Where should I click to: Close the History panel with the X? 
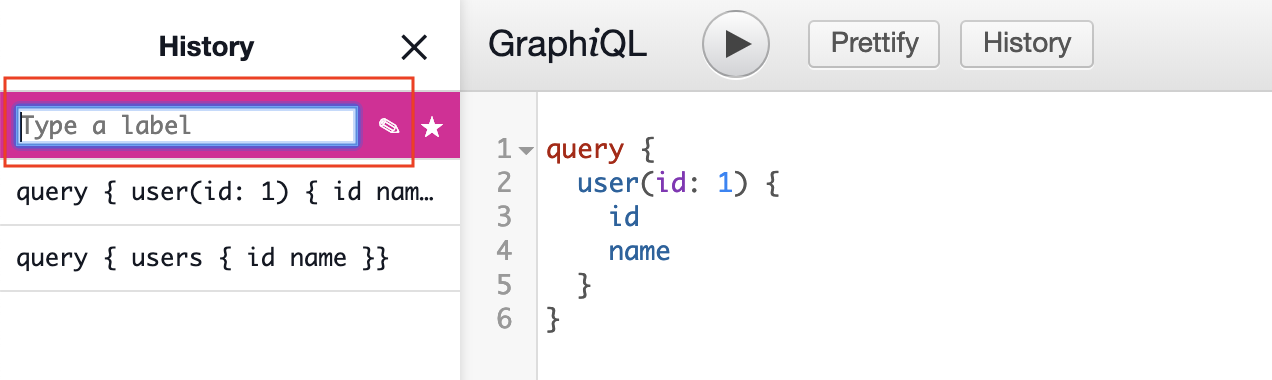pyautogui.click(x=413, y=46)
